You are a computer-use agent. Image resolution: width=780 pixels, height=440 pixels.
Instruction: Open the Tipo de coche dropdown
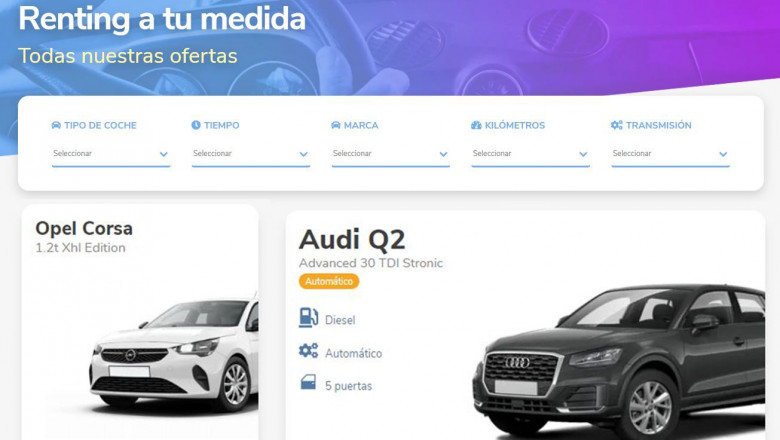[111, 154]
